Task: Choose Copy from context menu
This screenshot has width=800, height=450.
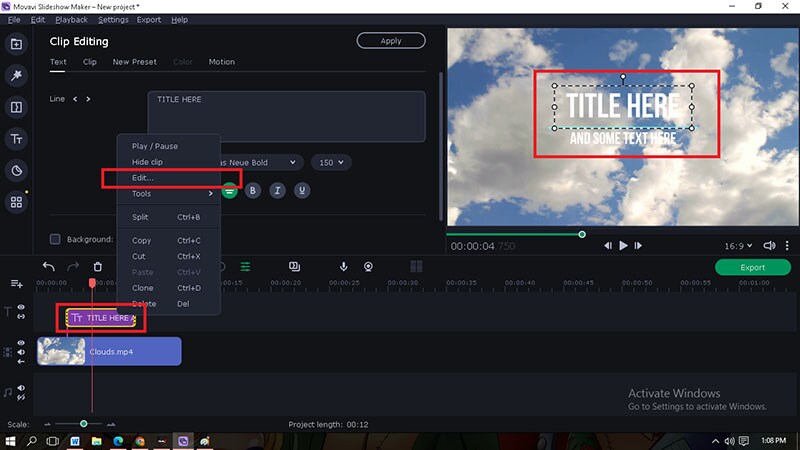Action: coord(169,240)
